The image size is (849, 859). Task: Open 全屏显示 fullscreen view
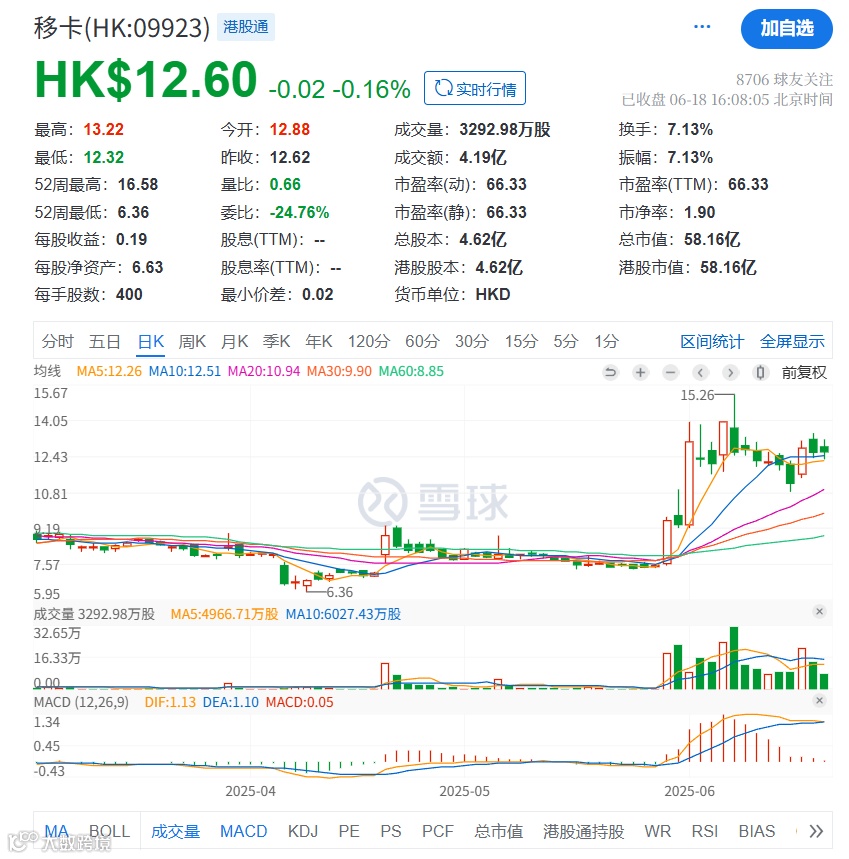pos(792,342)
